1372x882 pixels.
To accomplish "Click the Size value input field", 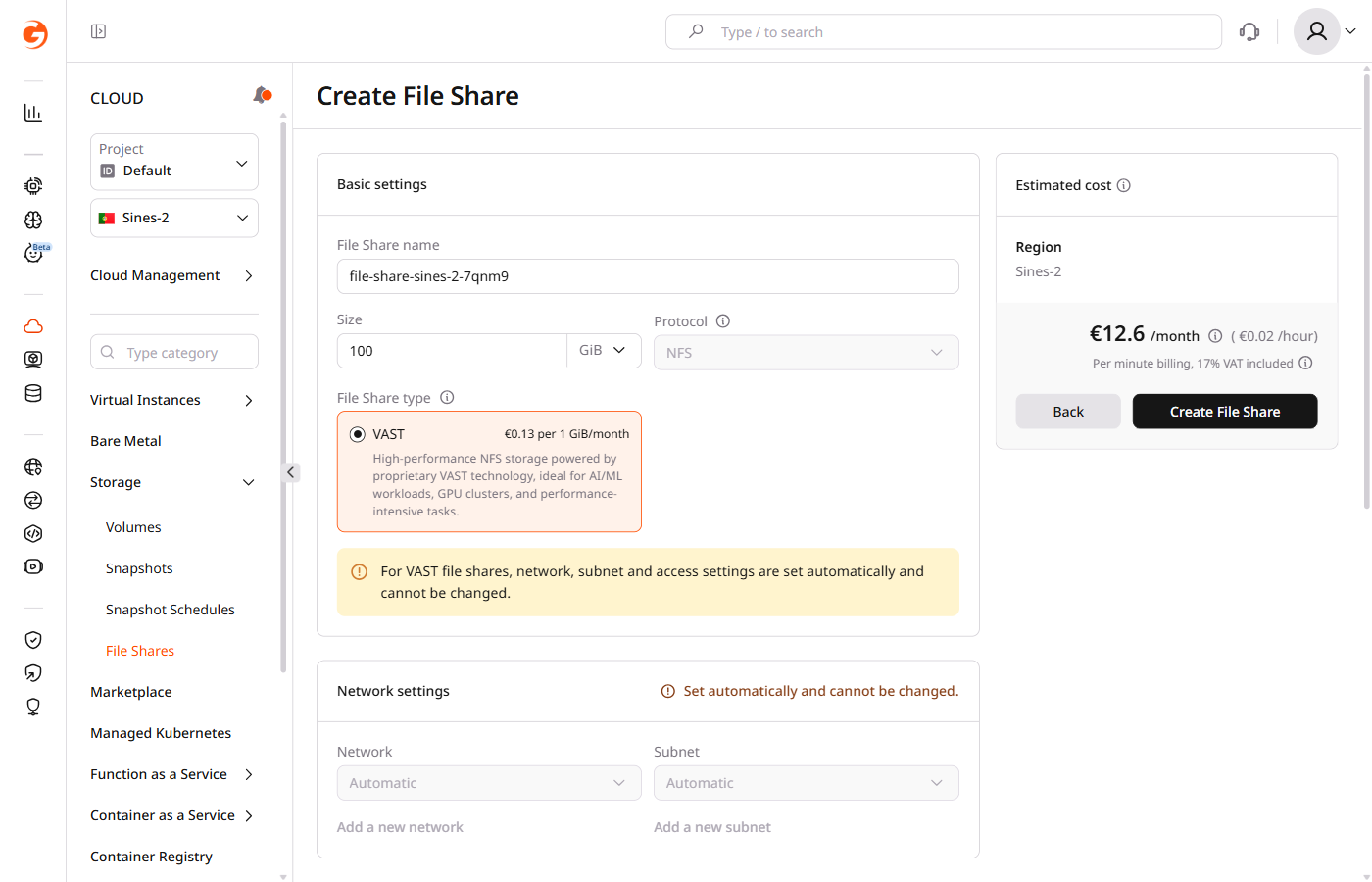I will [x=452, y=351].
